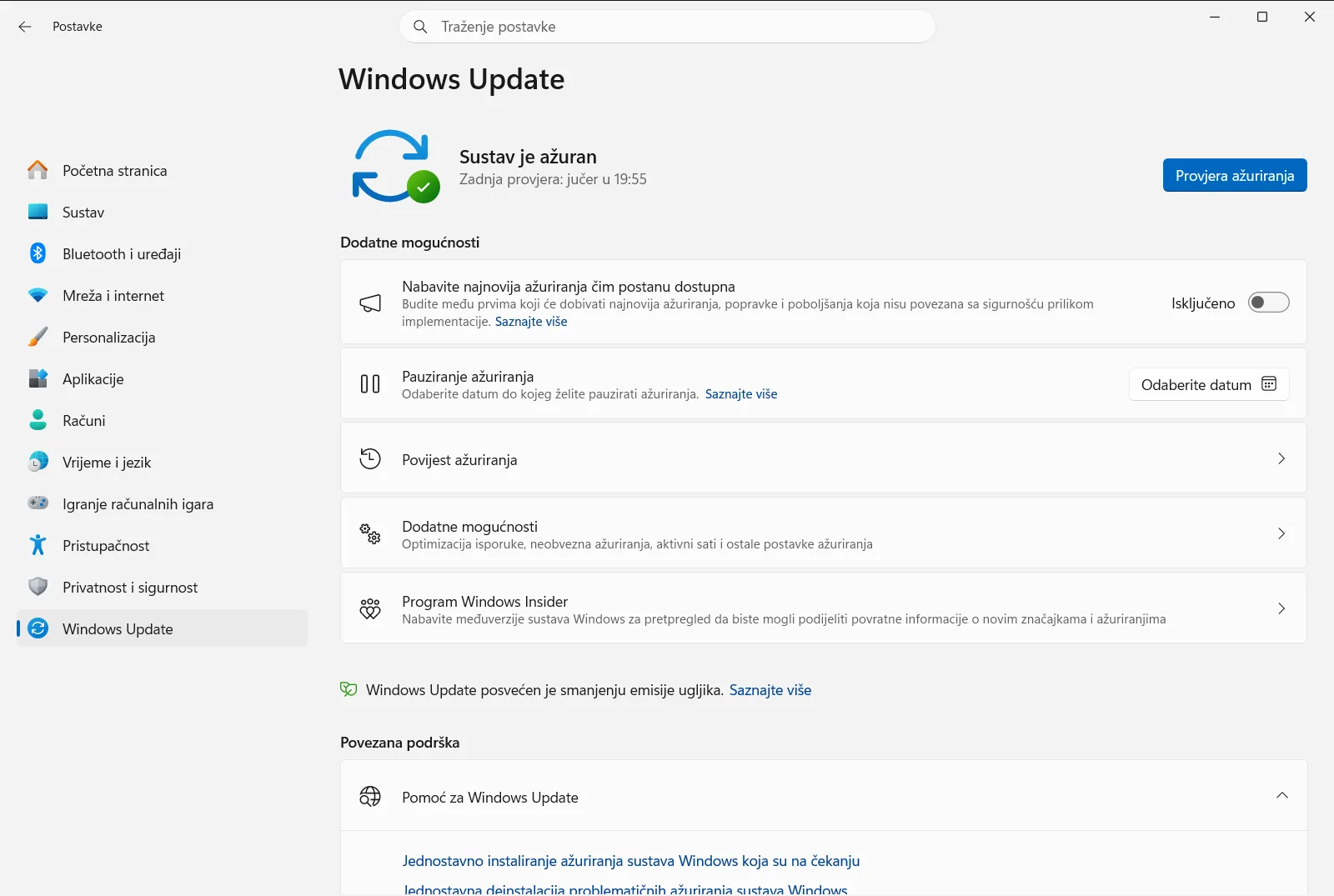Click the megaphone icon beside Nabavite najnovija ažuriranja
Image resolution: width=1334 pixels, height=896 pixels.
370,303
